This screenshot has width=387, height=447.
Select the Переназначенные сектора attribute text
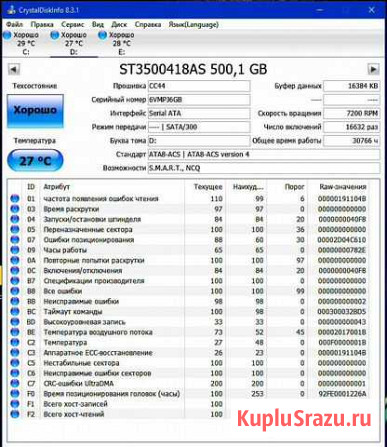[x=88, y=230]
